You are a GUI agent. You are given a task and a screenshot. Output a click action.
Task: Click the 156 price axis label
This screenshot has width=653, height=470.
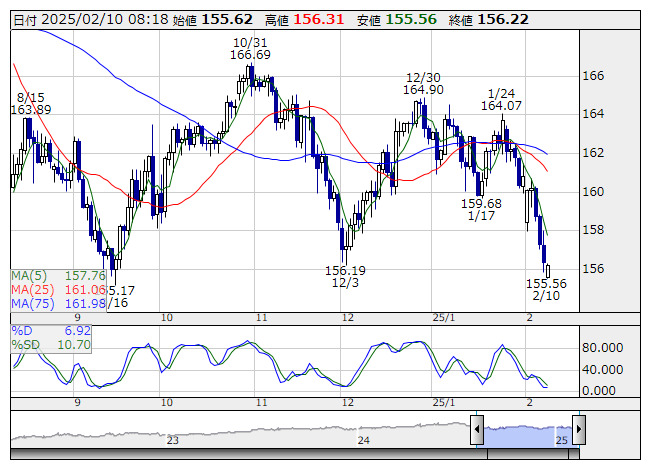593,269
